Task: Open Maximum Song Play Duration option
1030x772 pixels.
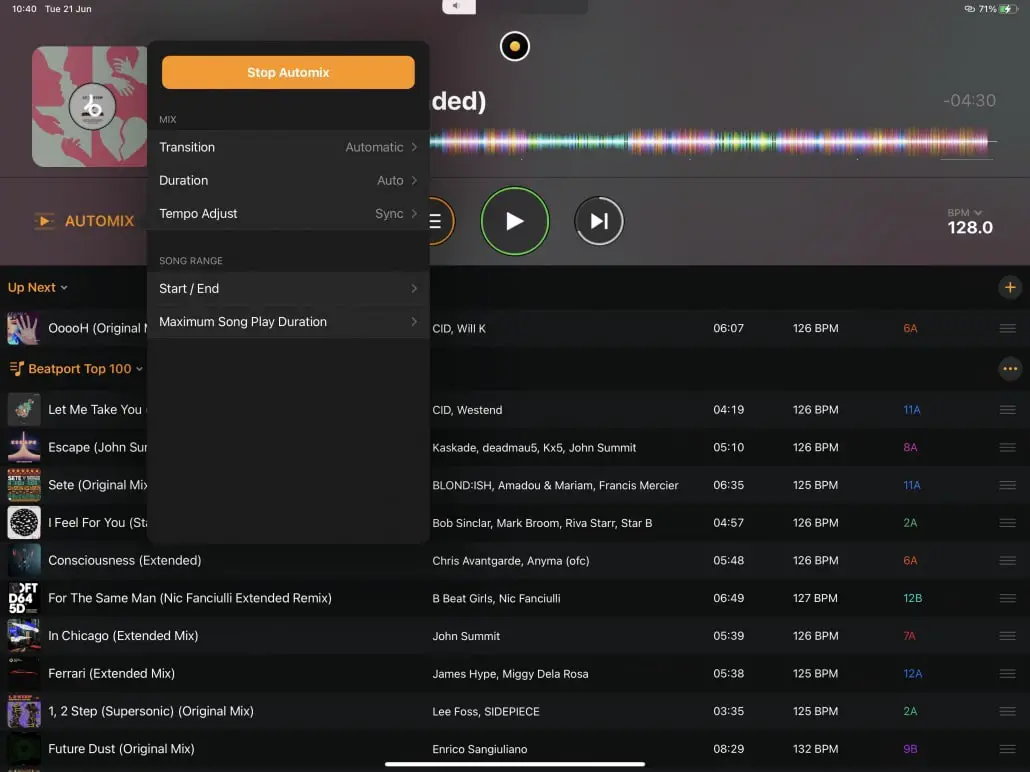Action: coord(288,321)
